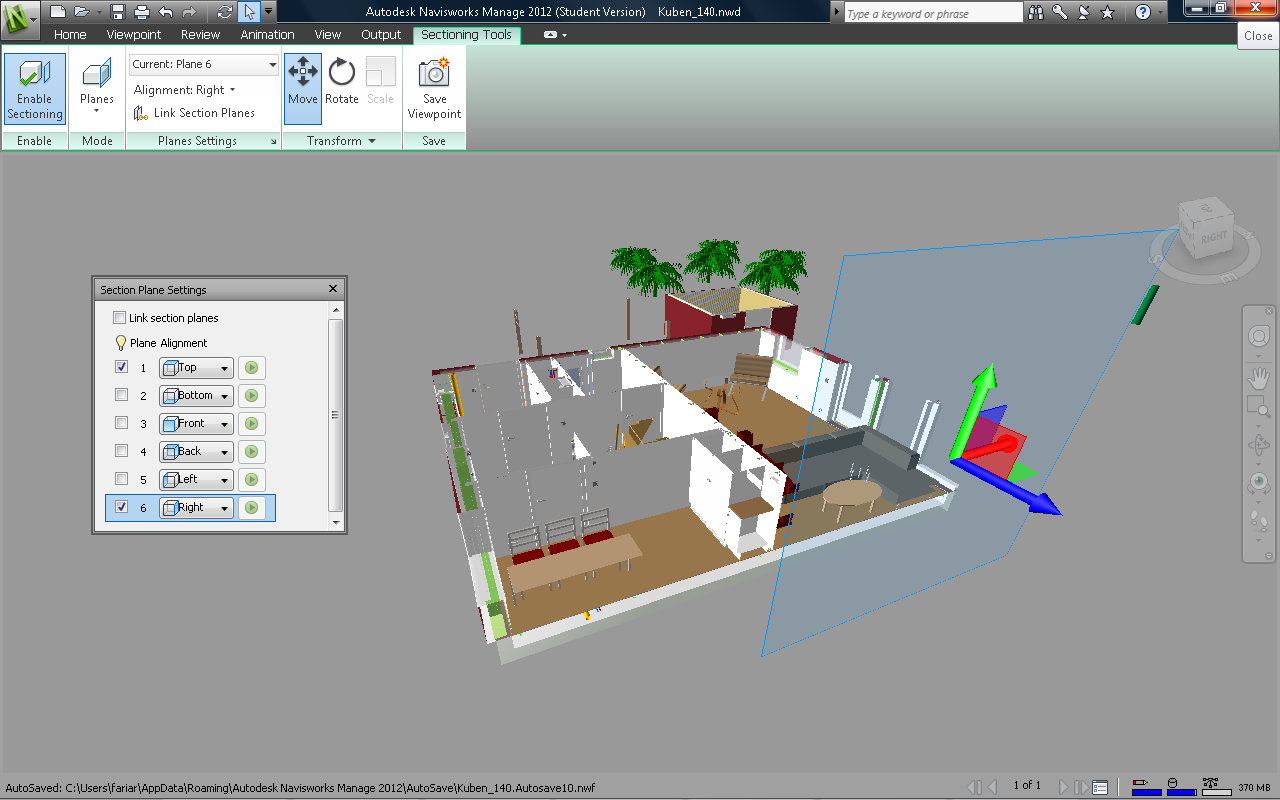The width and height of the screenshot is (1280, 800).
Task: Click the New file icon
Action: (x=58, y=12)
